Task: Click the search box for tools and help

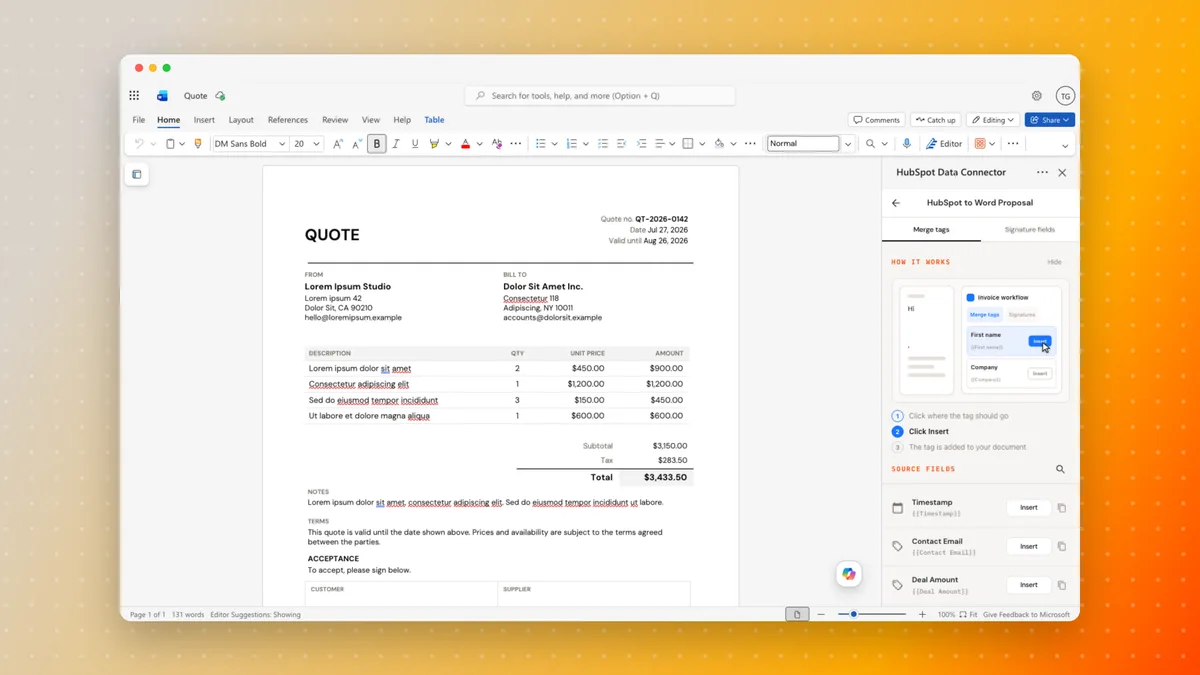Action: coord(600,96)
